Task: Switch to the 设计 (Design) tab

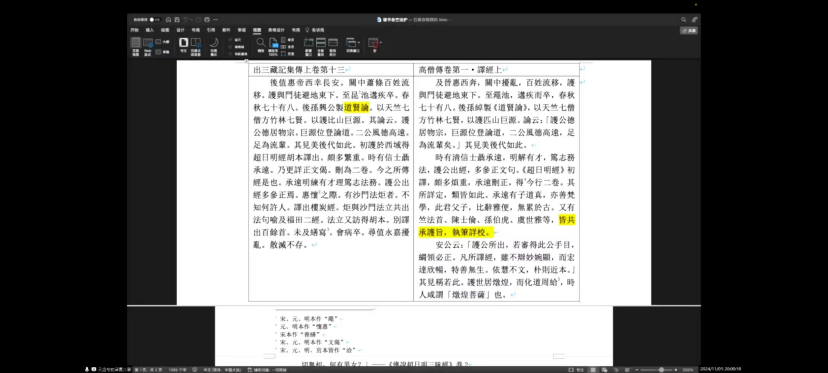Action: click(x=181, y=30)
